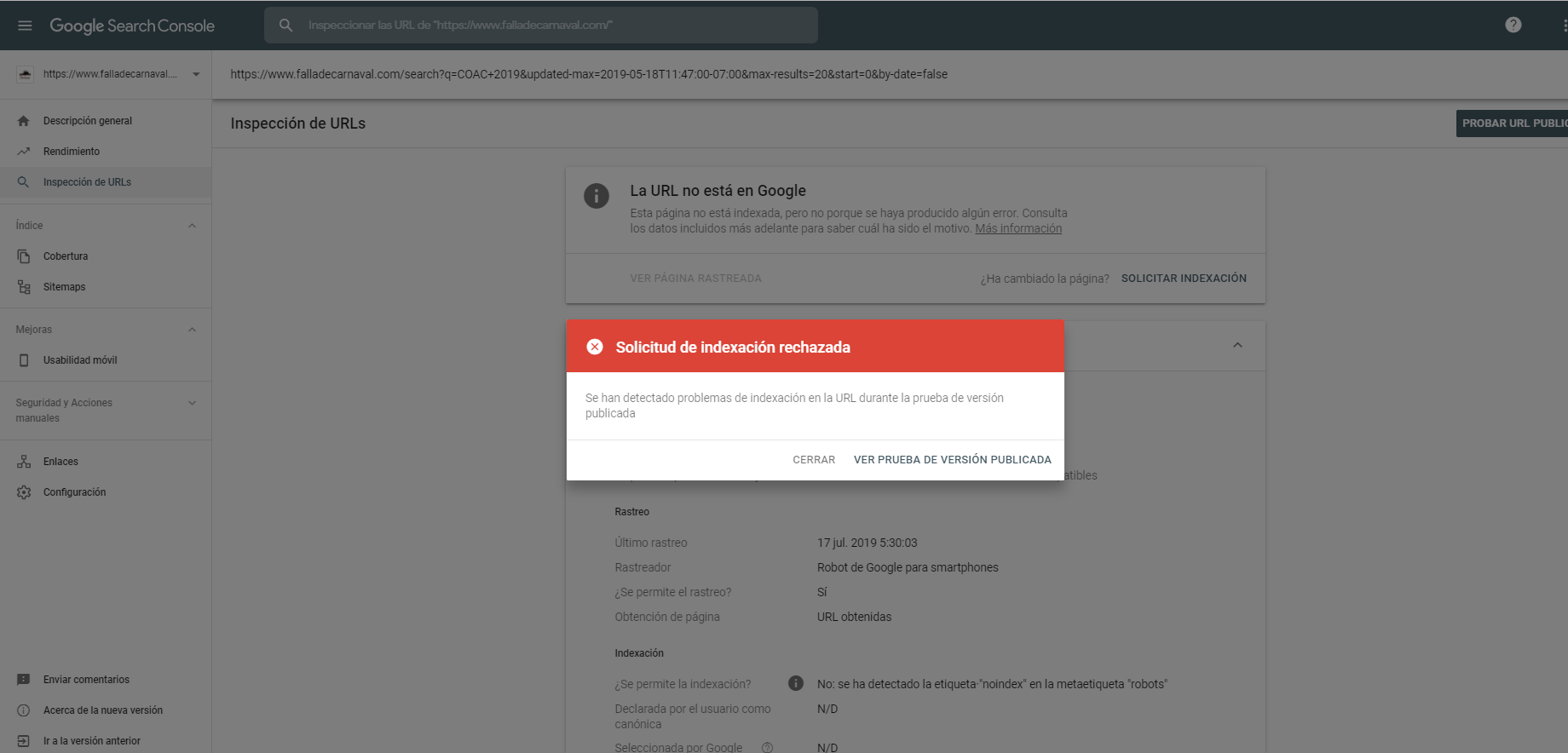Click the property favicon in the sidebar selector
This screenshot has height=753, width=1568.
coord(25,74)
